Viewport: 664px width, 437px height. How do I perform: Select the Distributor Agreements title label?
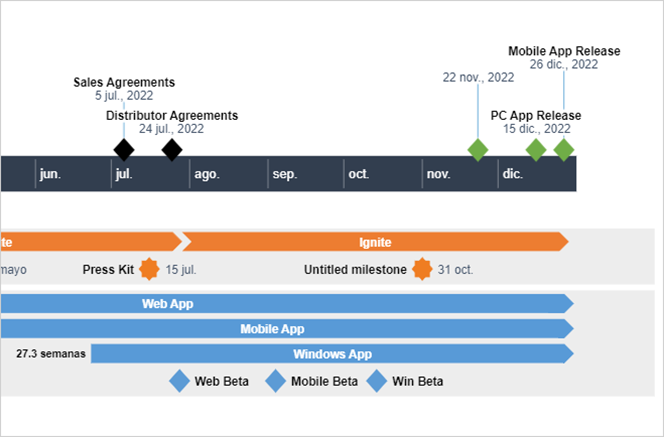click(172, 115)
